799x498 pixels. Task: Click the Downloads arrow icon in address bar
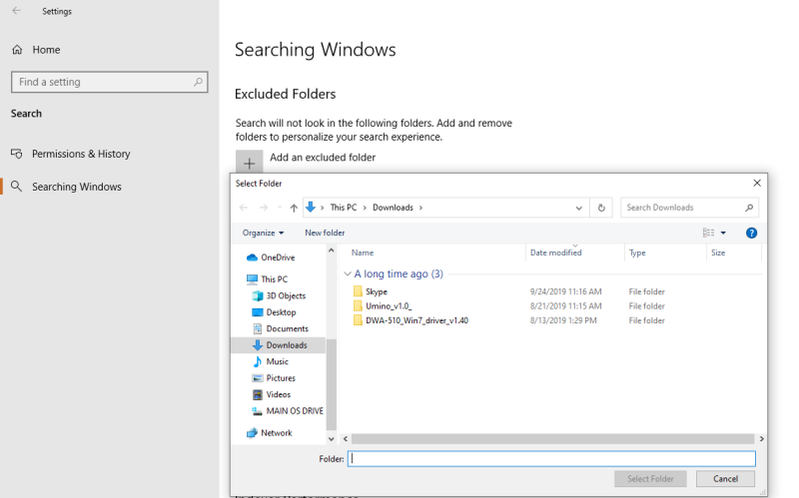point(310,207)
